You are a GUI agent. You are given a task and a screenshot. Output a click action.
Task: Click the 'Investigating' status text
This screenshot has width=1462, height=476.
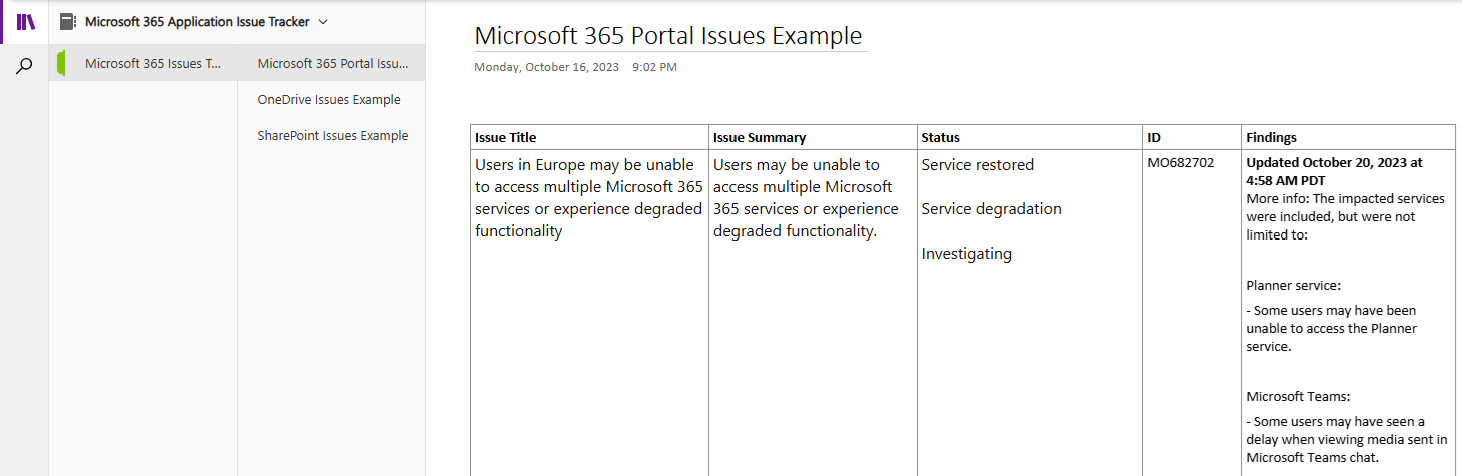point(966,253)
